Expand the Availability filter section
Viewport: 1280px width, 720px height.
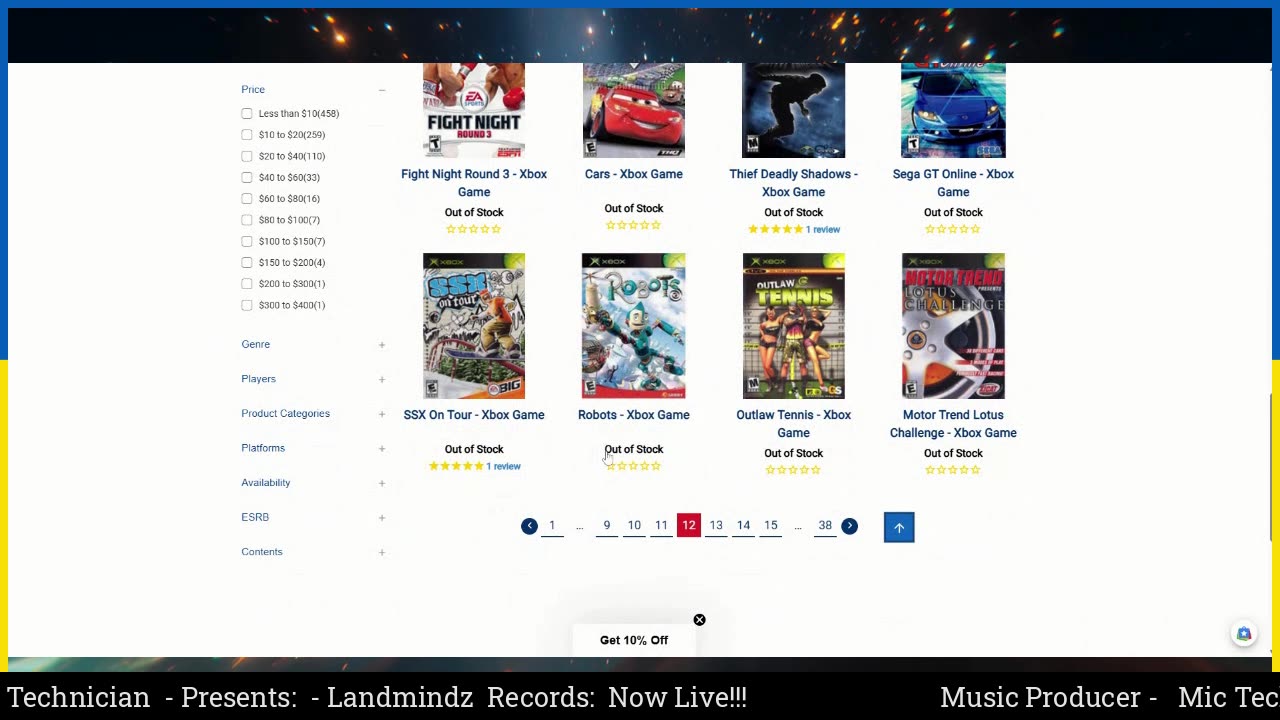pos(381,483)
